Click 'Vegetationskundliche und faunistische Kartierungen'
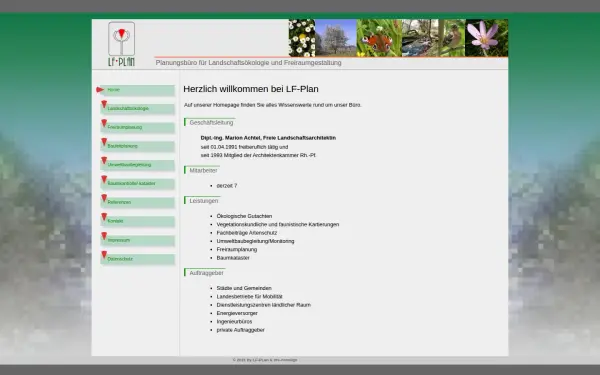This screenshot has height=375, width=600. coord(278,225)
